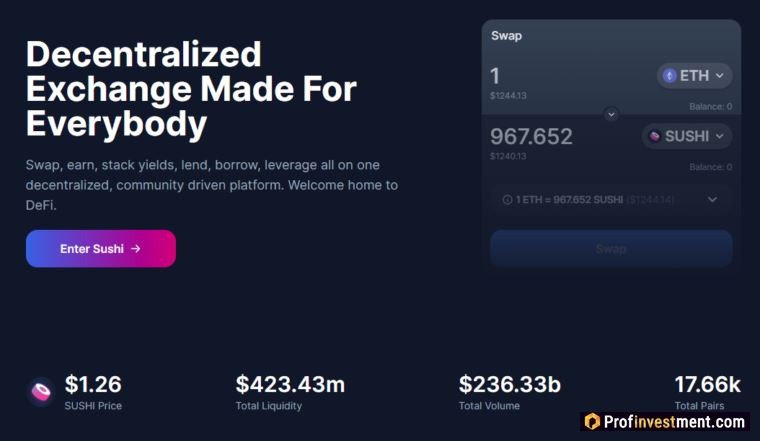Click the dimmed Swap button
The width and height of the screenshot is (760, 441).
[611, 249]
